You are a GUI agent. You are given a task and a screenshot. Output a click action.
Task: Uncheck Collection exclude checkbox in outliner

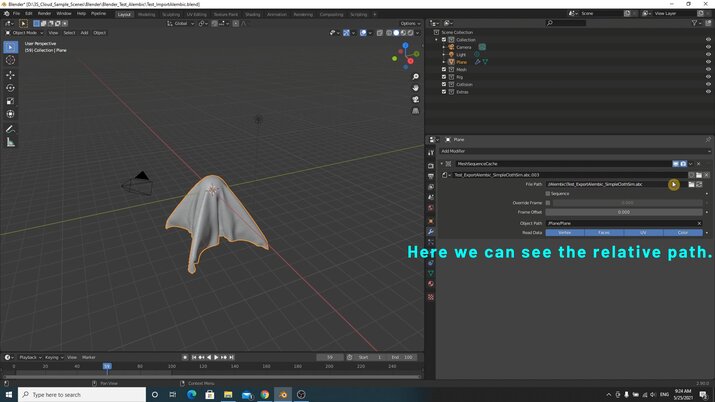pos(444,40)
